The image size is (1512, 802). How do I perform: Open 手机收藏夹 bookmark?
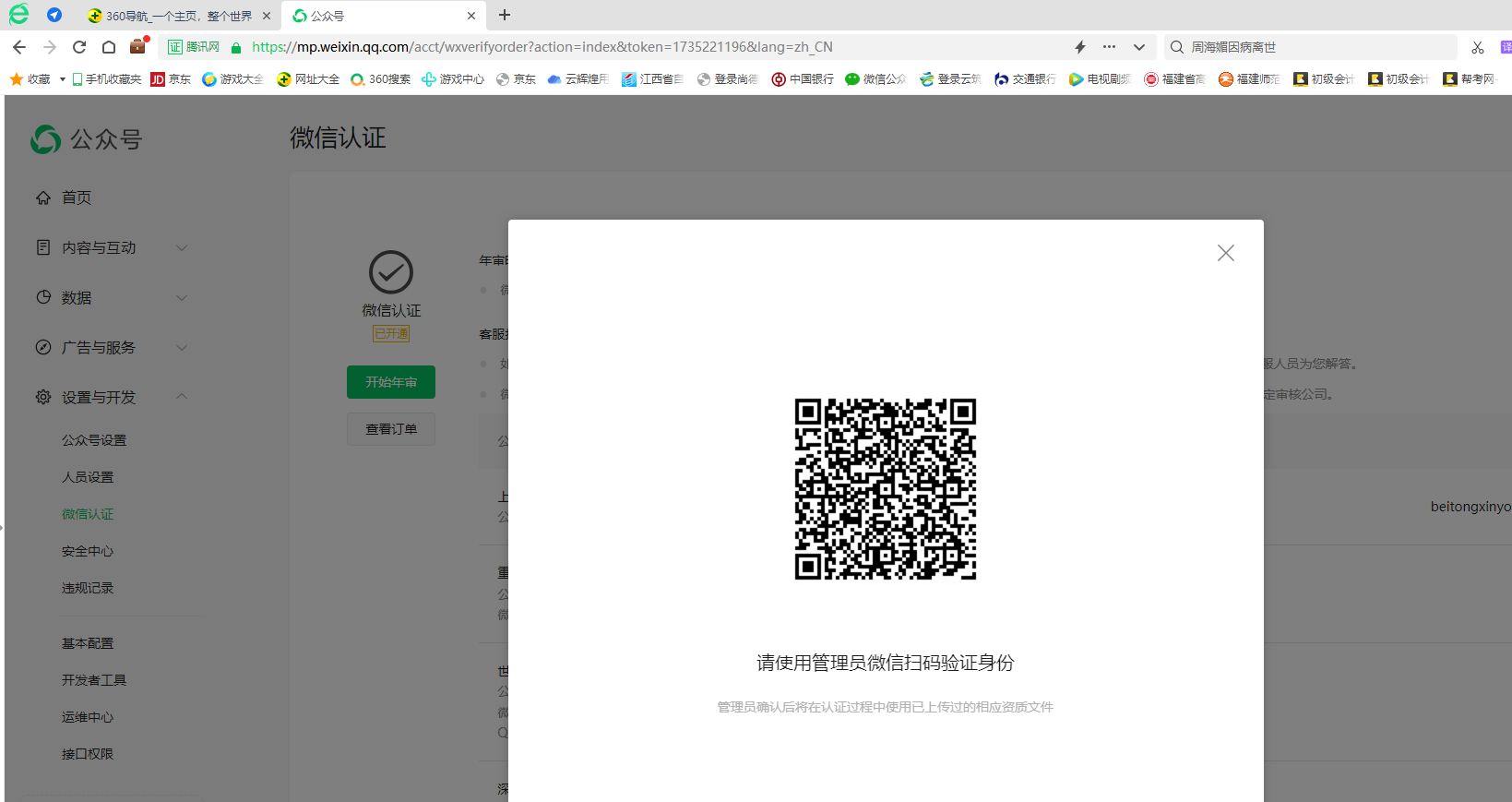tap(107, 79)
